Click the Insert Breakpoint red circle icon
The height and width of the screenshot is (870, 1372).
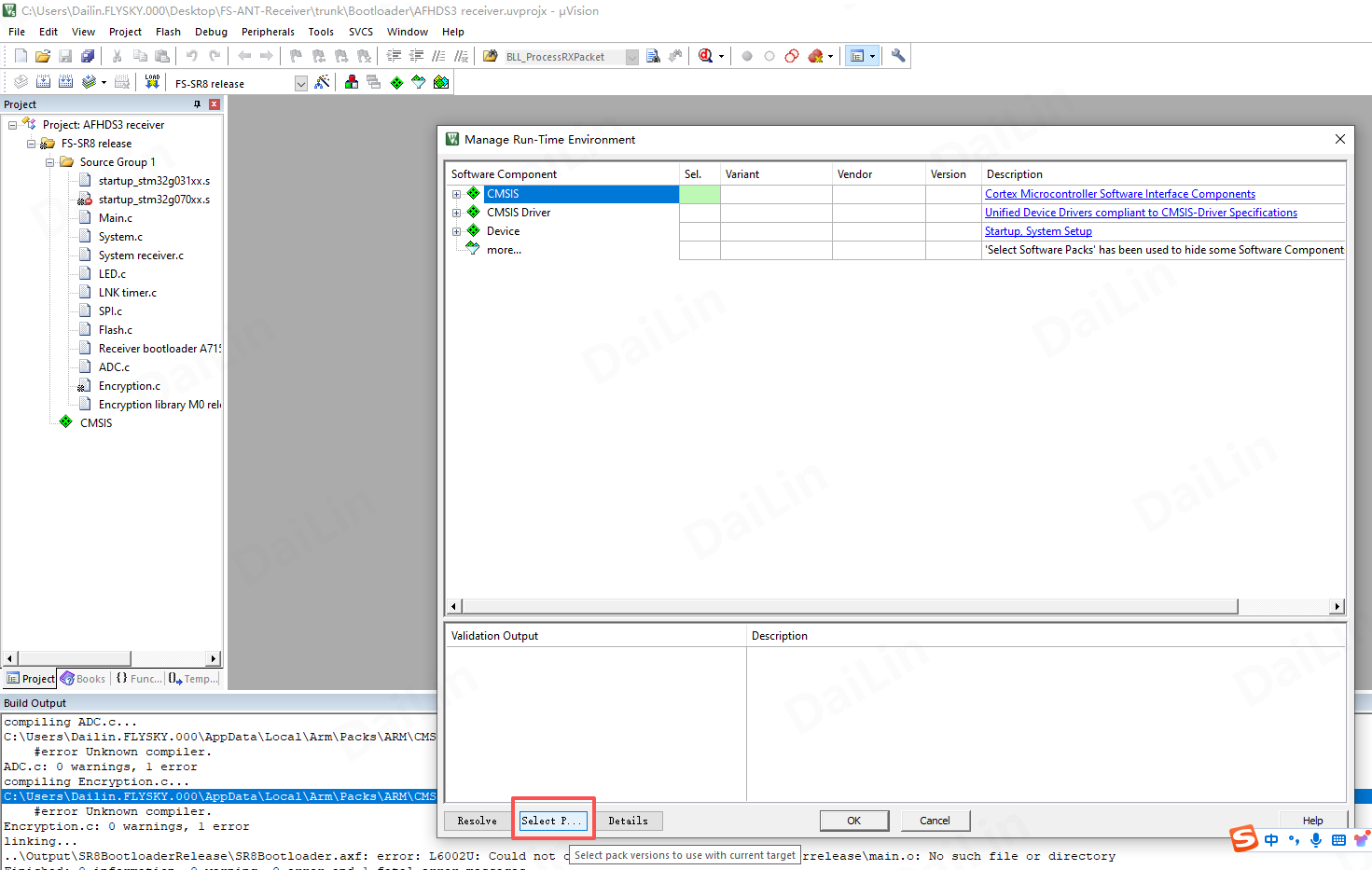pyautogui.click(x=747, y=56)
